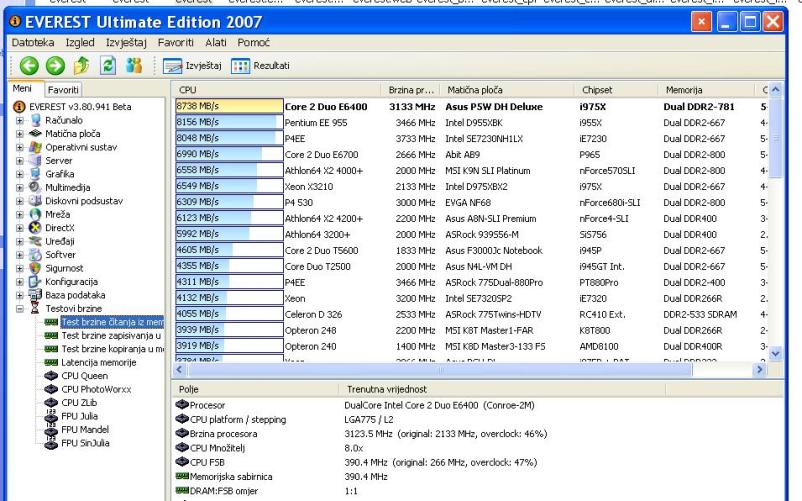Open the Alati menu
The width and height of the screenshot is (802, 501).
point(214,43)
